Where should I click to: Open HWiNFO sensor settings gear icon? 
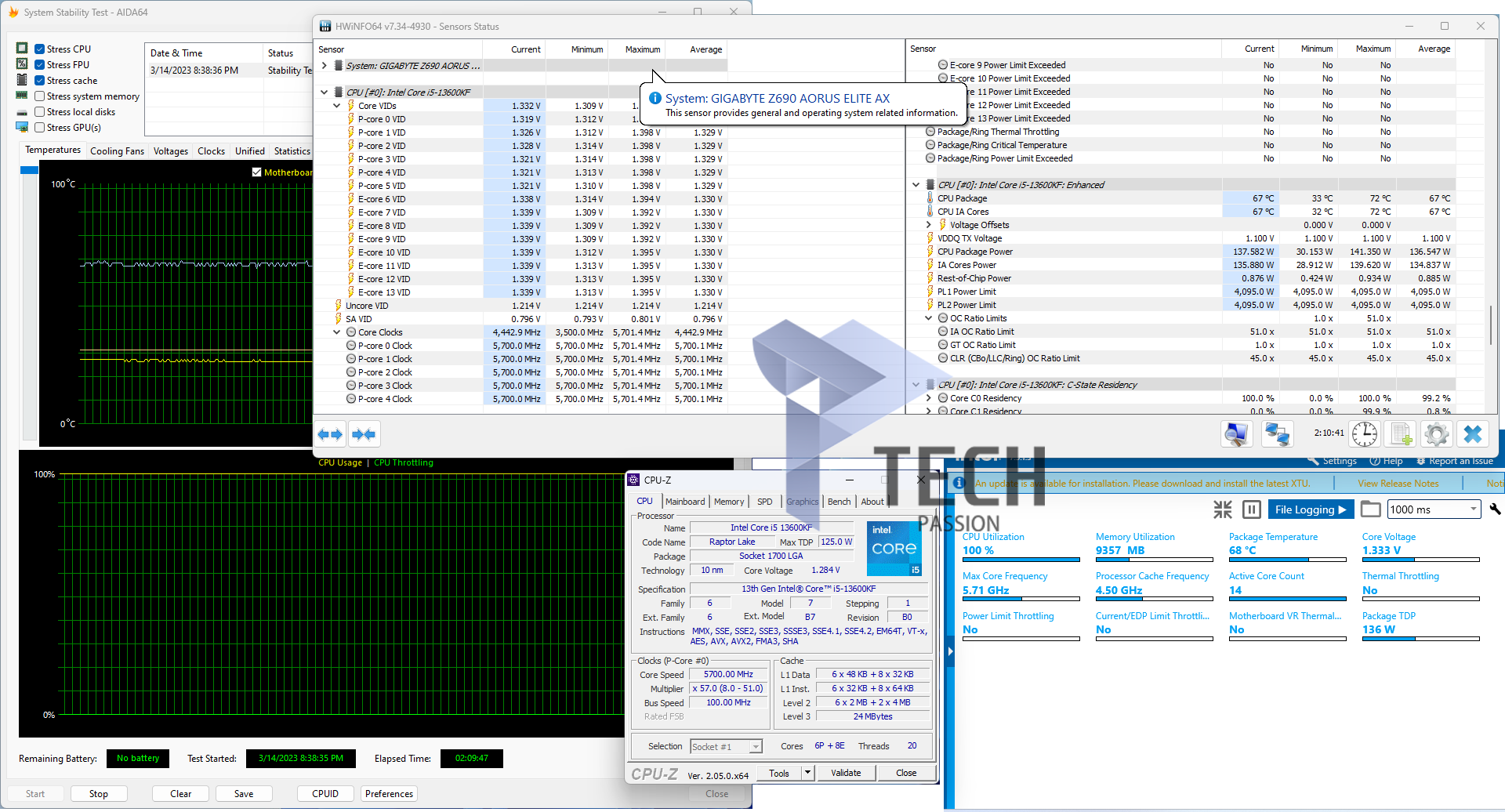point(1436,434)
